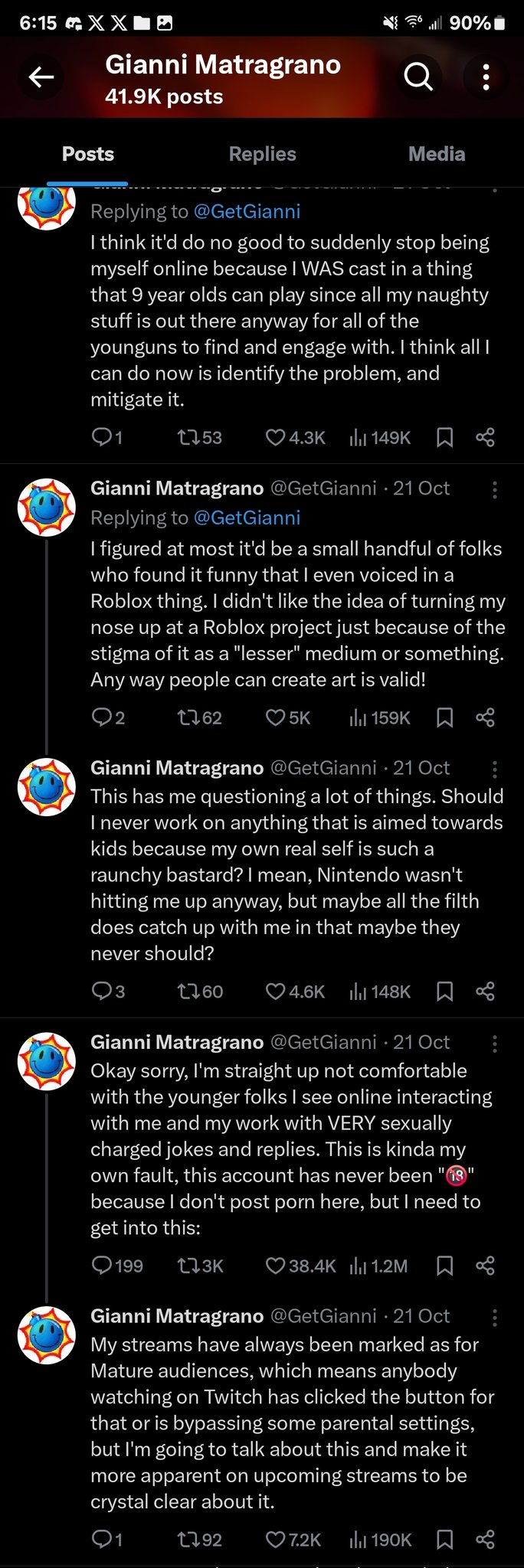The image size is (524, 1568).
Task: Open more options on the Roblox thing post
Action: [x=495, y=490]
